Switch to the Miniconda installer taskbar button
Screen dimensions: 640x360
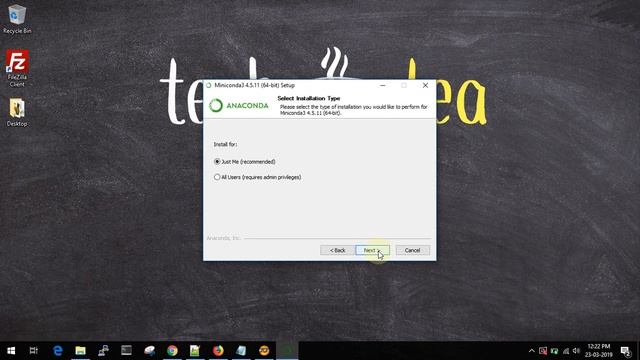(287, 351)
